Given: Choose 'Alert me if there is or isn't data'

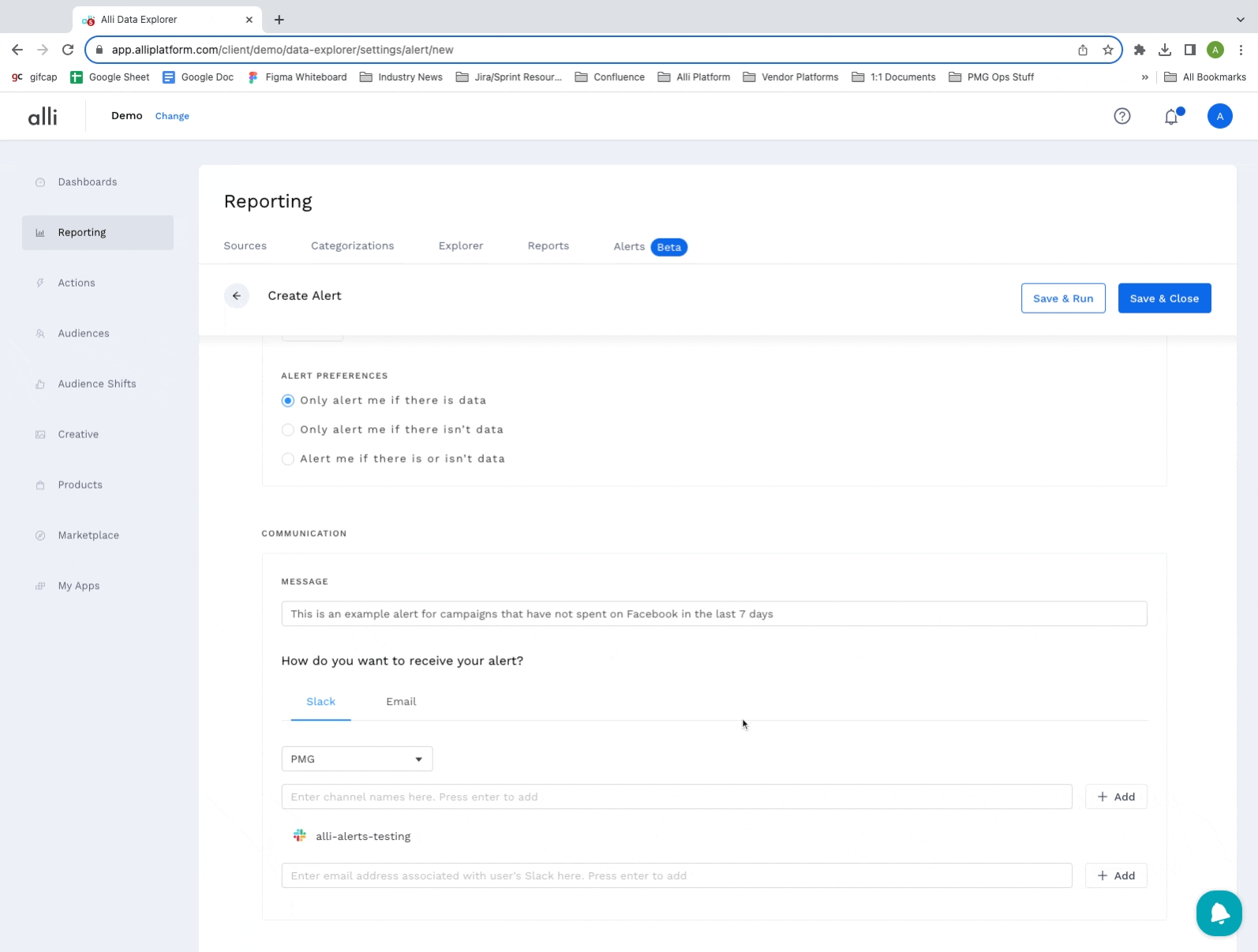Looking at the screenshot, I should click(288, 459).
